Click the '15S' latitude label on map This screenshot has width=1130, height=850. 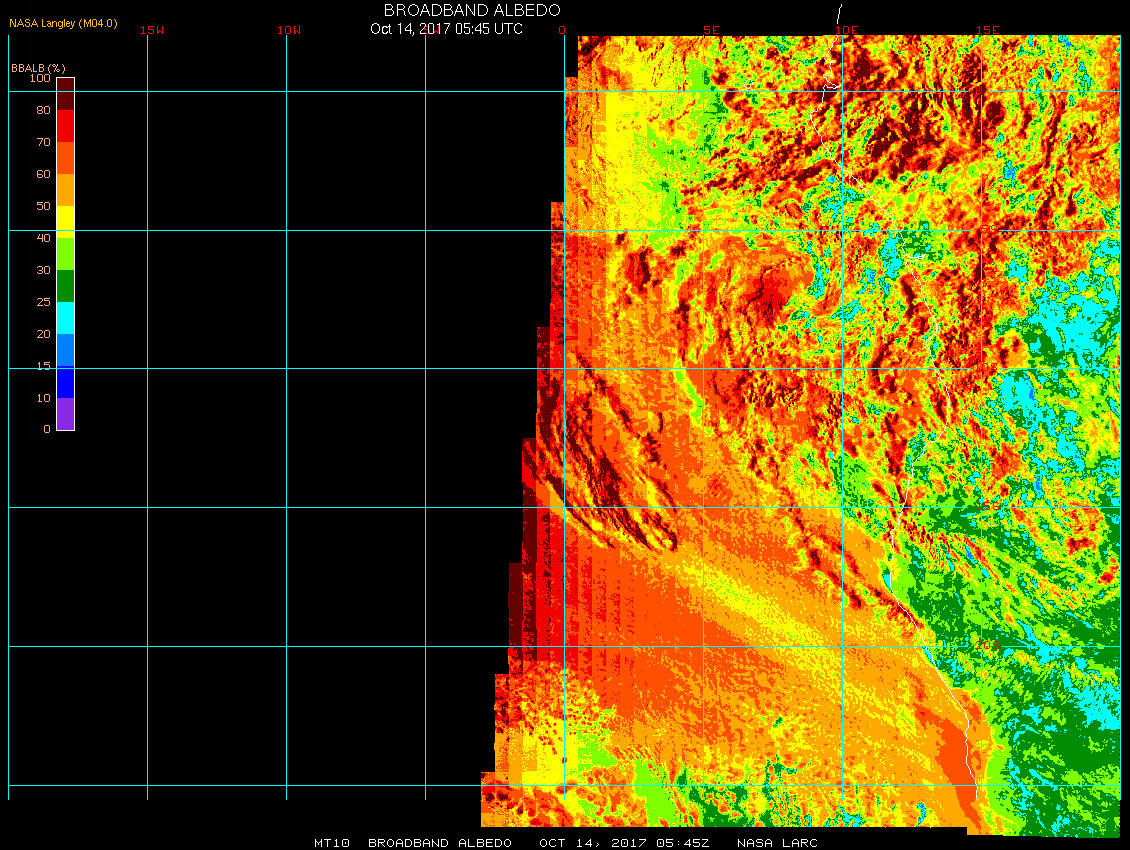(x=988, y=506)
